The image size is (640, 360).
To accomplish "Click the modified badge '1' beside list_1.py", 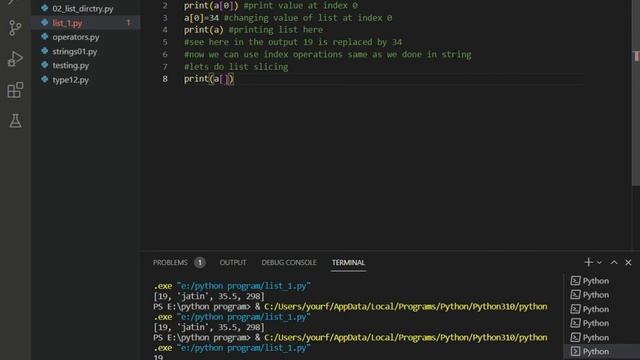I will pos(128,23).
